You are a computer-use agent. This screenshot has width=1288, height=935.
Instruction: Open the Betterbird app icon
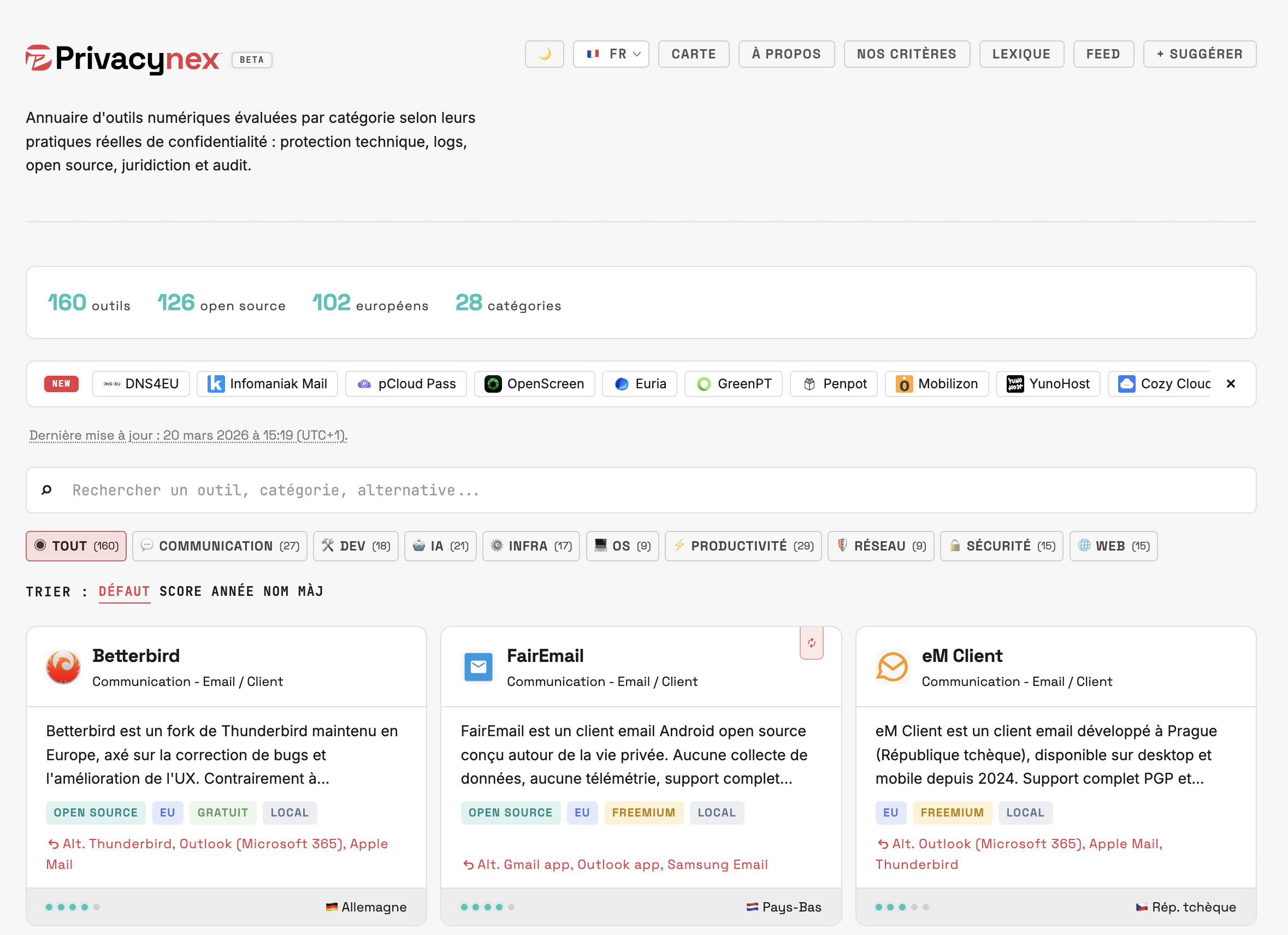tap(63, 666)
